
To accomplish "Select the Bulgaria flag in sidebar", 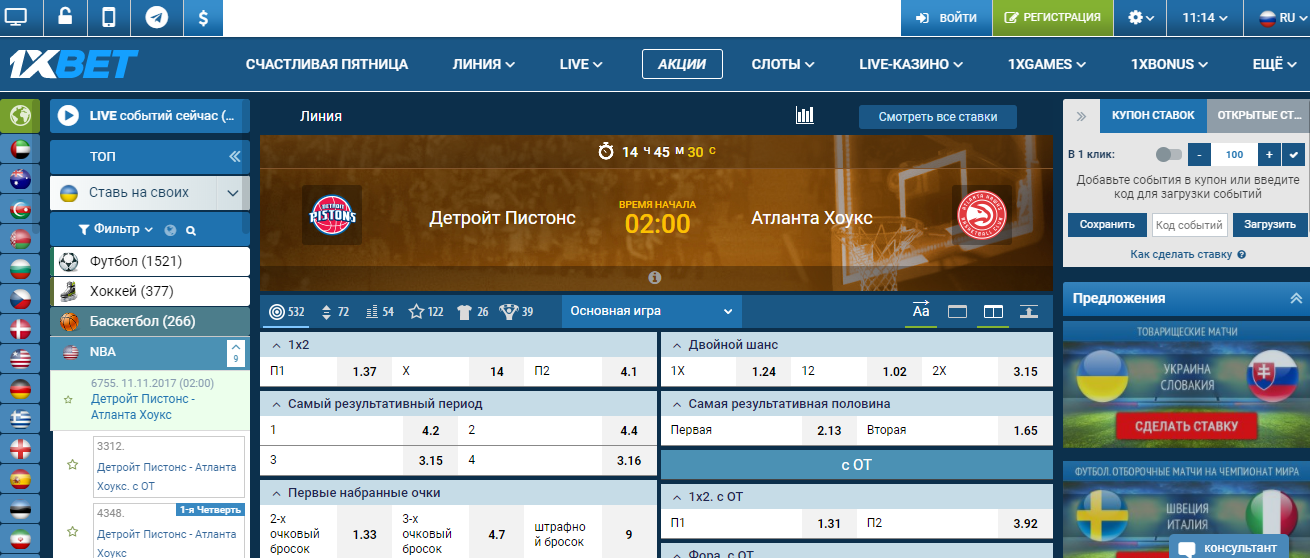I will click(20, 269).
